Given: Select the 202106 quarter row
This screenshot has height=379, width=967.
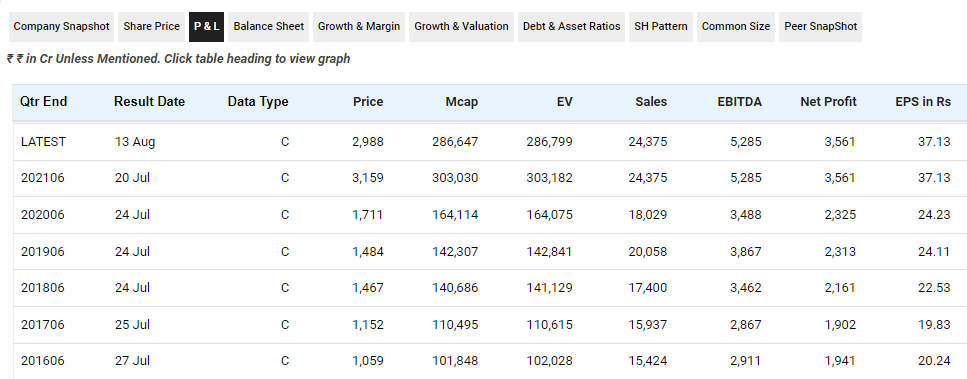Looking at the screenshot, I should [490, 178].
